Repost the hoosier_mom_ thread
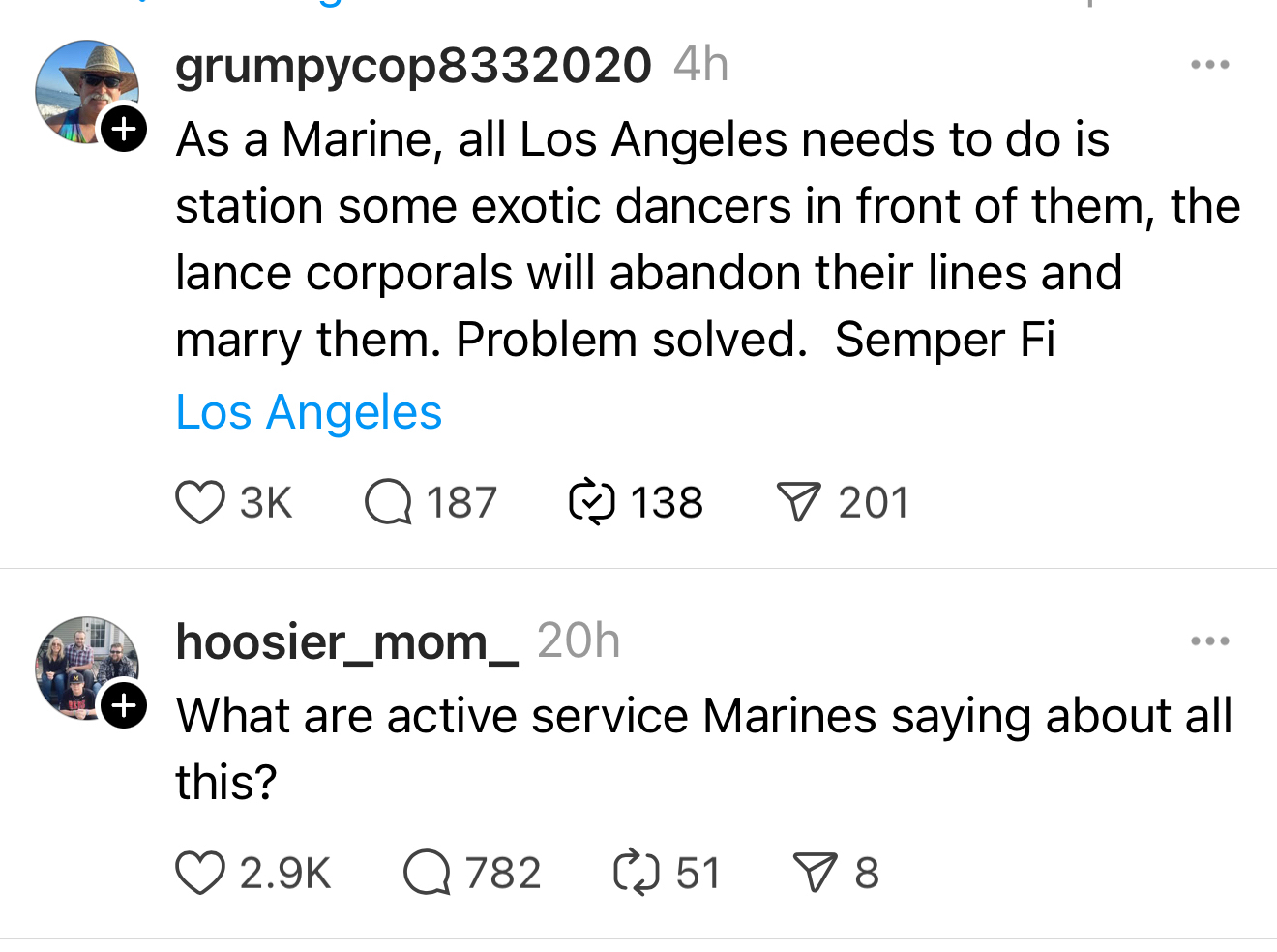 click(x=637, y=873)
